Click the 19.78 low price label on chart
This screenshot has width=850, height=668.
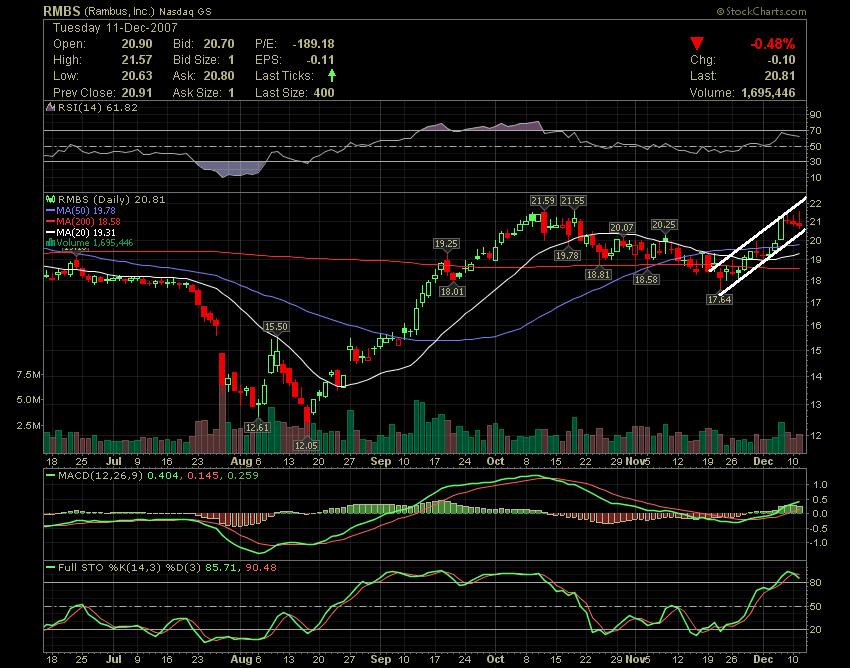click(x=568, y=255)
